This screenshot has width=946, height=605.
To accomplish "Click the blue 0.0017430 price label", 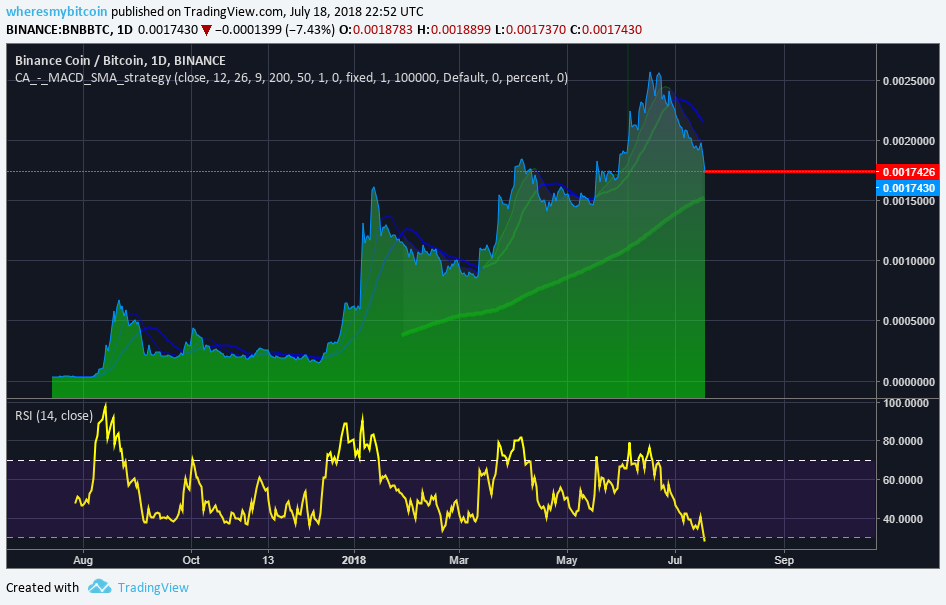I will point(909,188).
